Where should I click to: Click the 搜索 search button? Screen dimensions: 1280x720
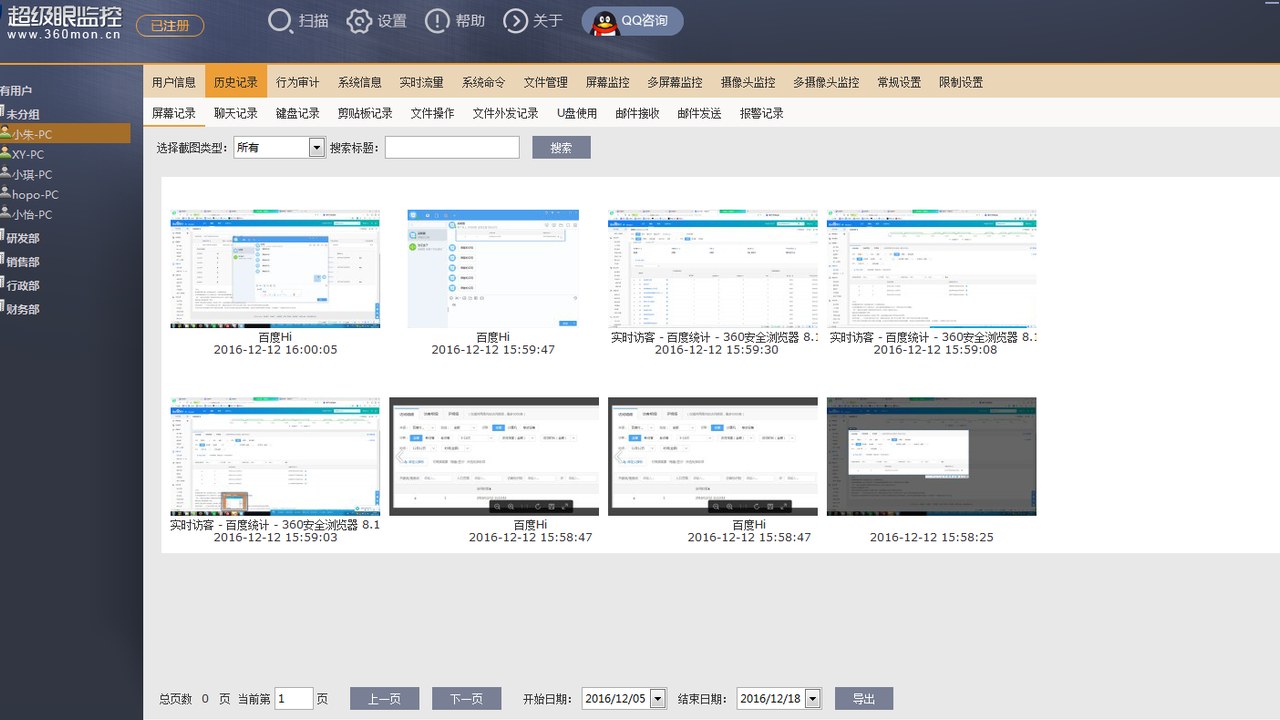click(561, 147)
